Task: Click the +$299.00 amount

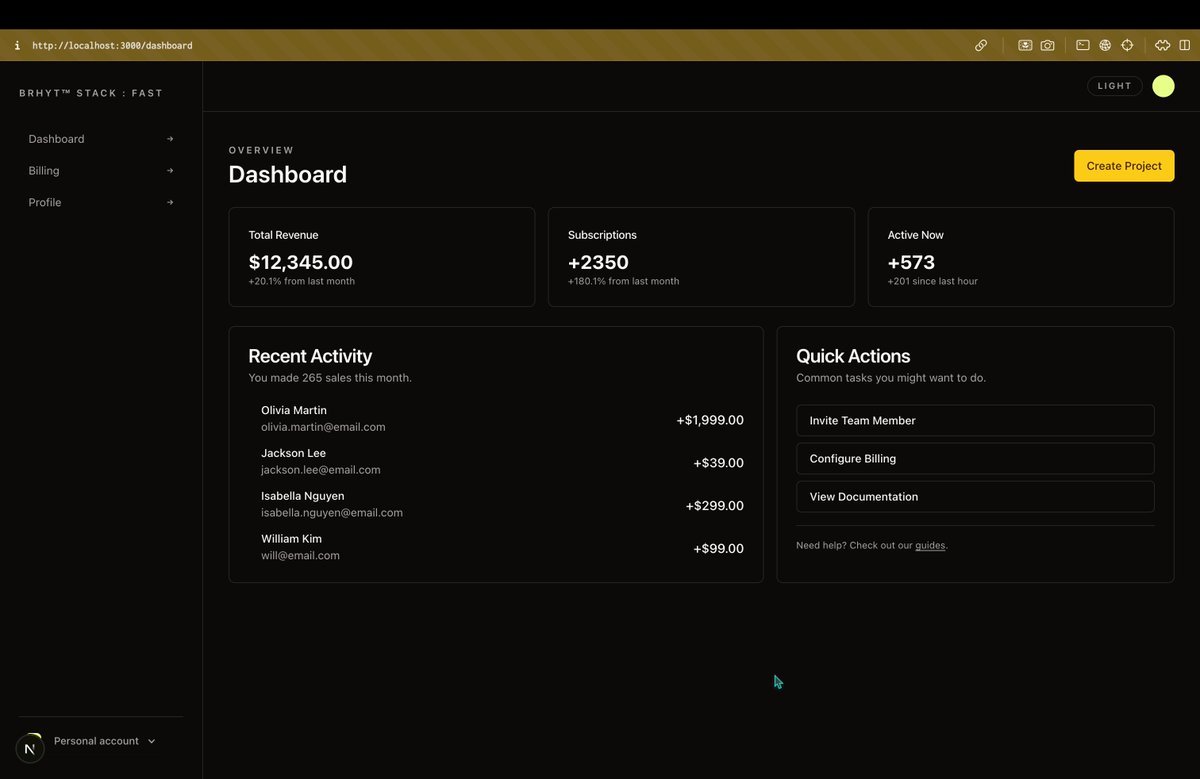Action: [715, 506]
